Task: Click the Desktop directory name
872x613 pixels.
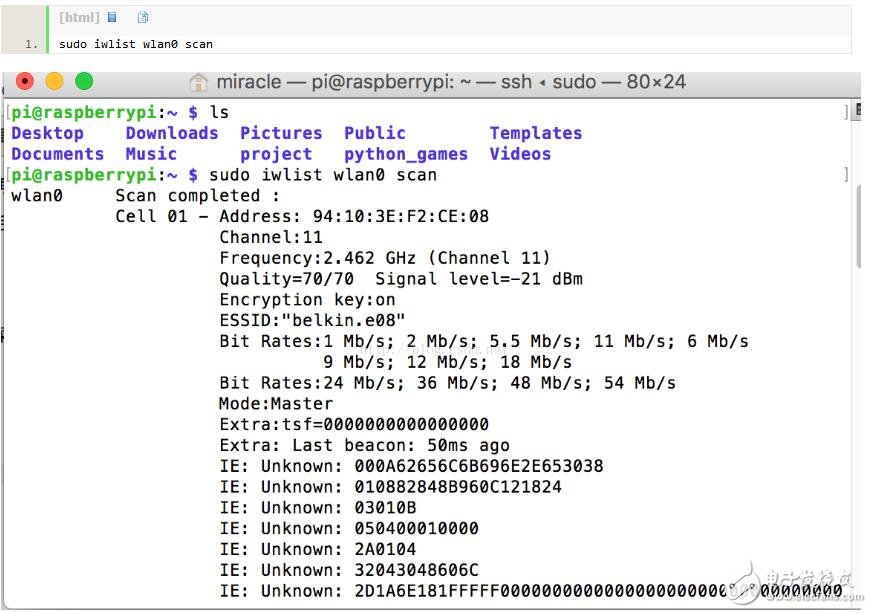Action: point(47,133)
